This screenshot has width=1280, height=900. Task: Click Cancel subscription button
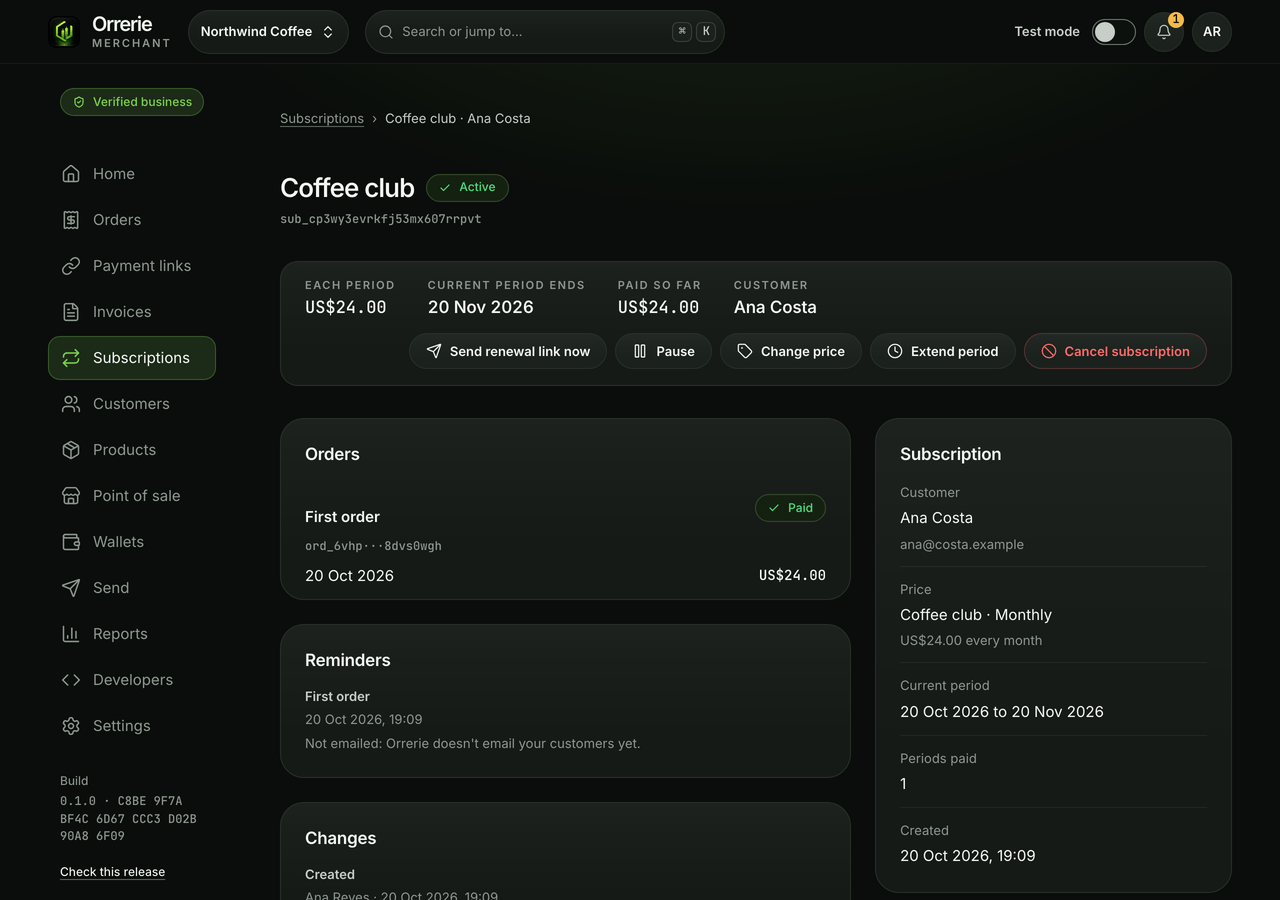tap(1115, 351)
